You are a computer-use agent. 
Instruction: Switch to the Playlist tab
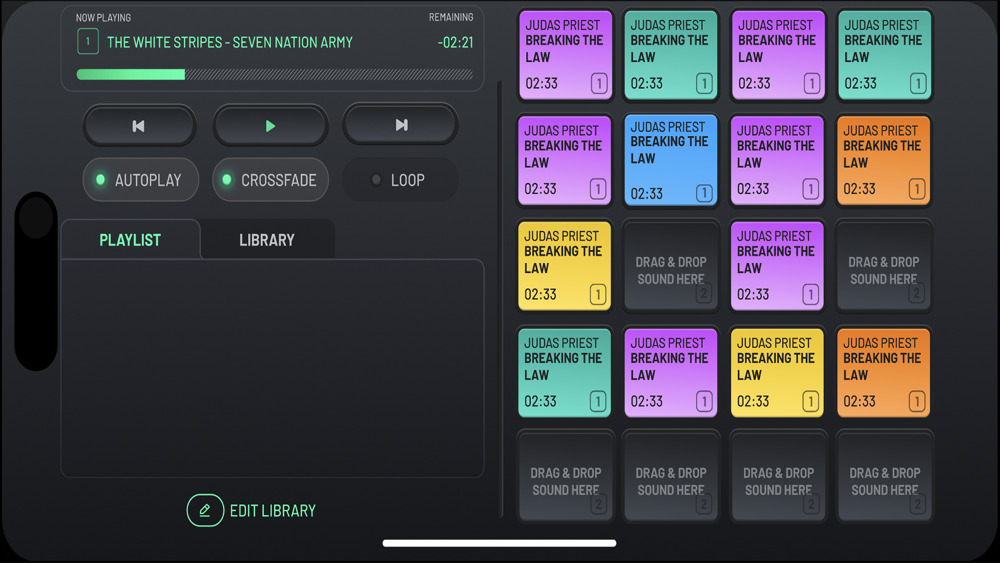coord(130,240)
